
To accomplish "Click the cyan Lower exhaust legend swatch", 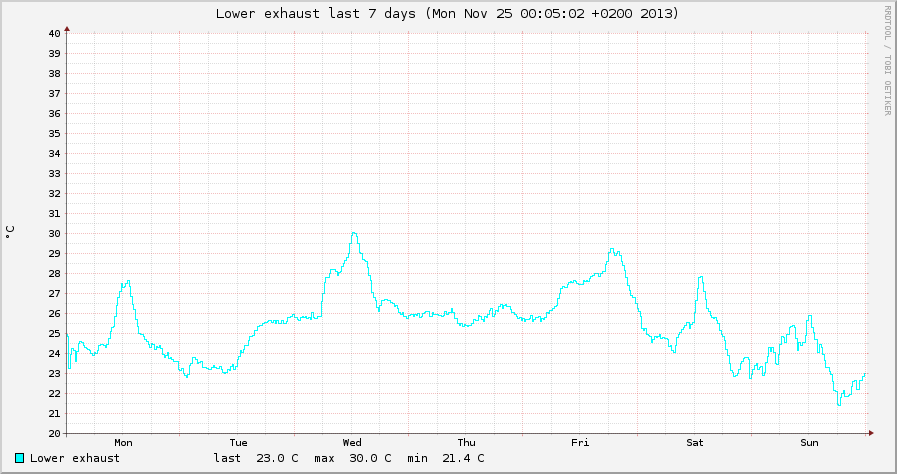I will [19, 458].
